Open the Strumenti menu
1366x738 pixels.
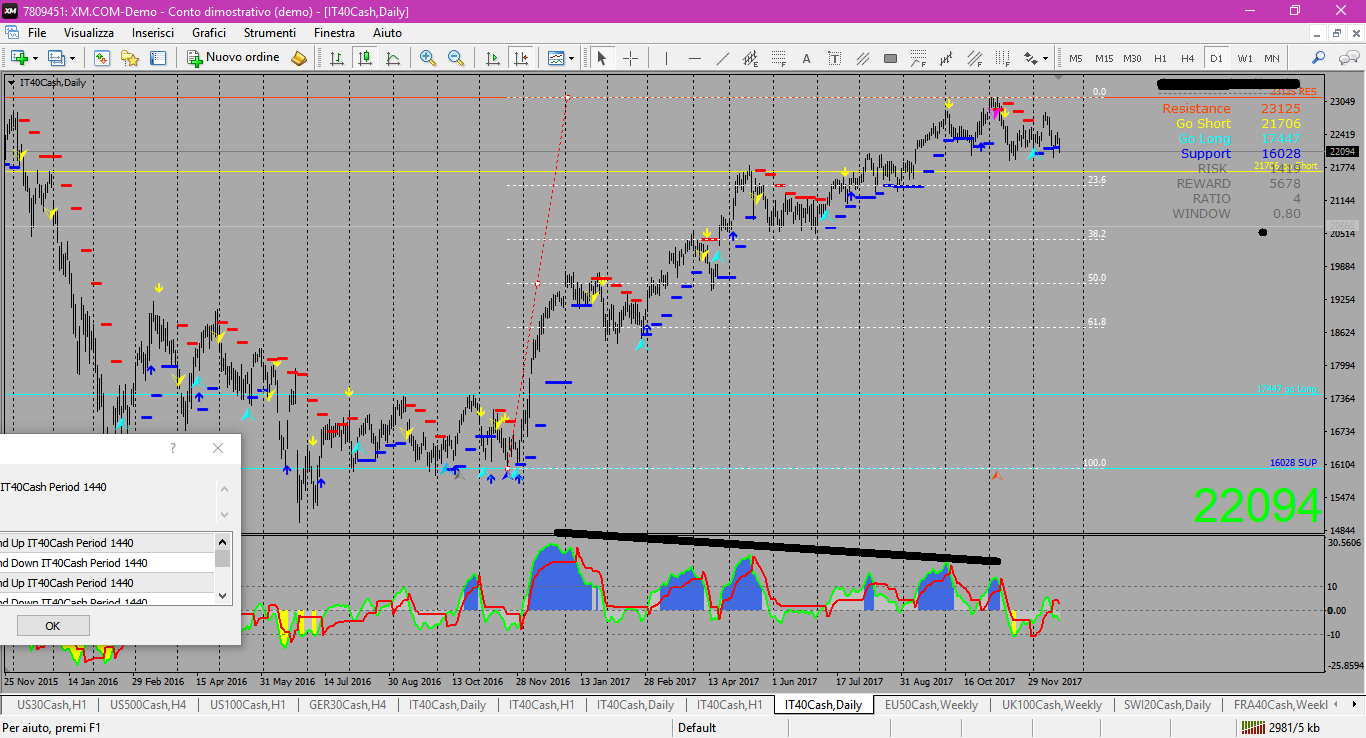[x=270, y=33]
